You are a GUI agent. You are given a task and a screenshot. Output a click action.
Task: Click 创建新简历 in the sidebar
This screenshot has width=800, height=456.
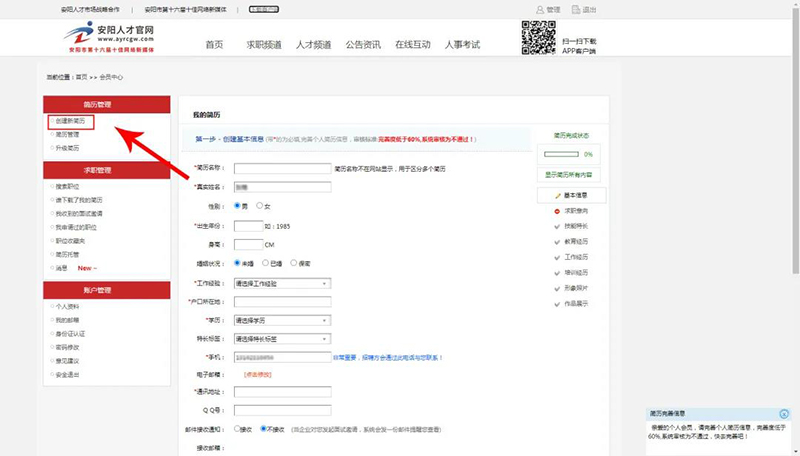[x=70, y=121]
